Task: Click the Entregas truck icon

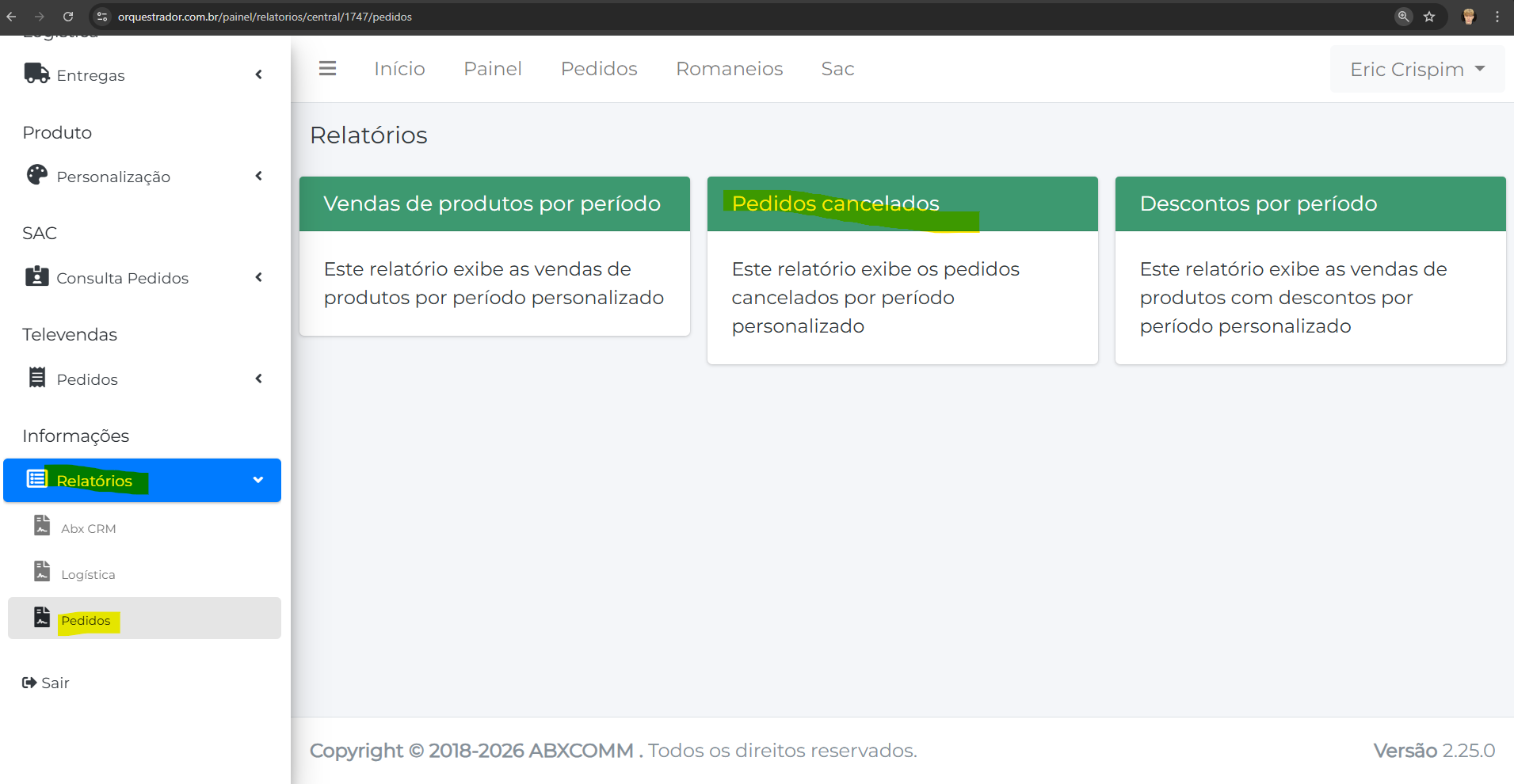Action: click(36, 74)
